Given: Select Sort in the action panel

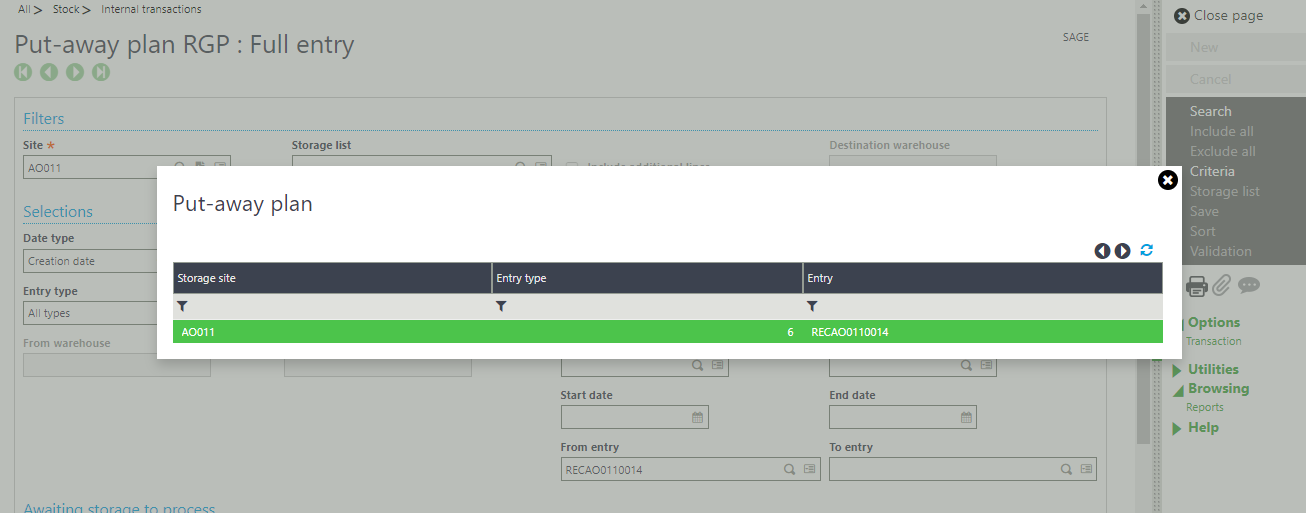Looking at the screenshot, I should tap(1203, 231).
